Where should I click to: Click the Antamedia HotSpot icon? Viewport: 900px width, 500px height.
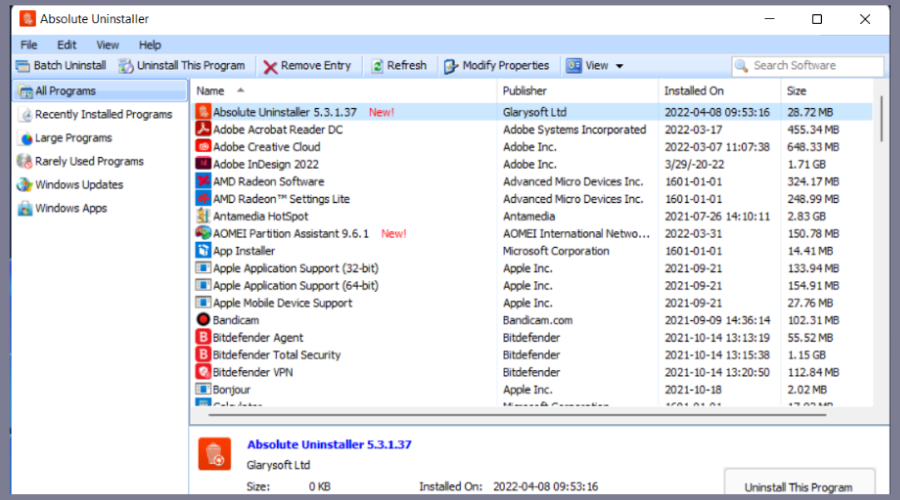coord(203,216)
